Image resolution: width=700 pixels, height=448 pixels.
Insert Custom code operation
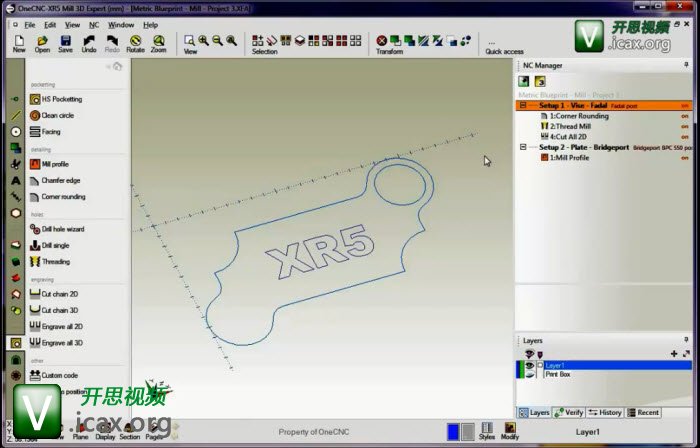point(54,375)
